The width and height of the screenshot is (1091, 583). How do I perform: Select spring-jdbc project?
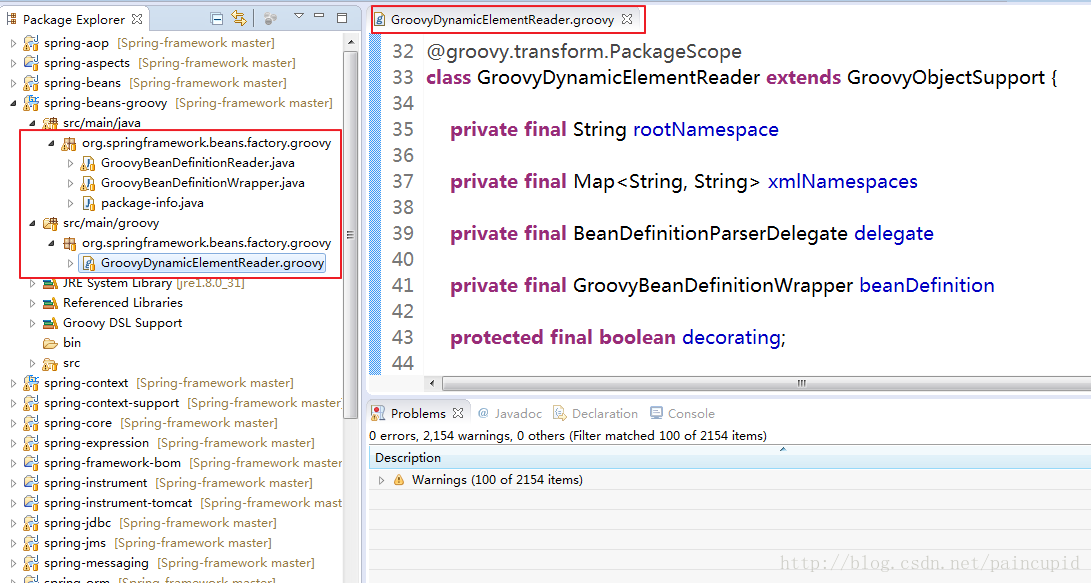[77, 523]
